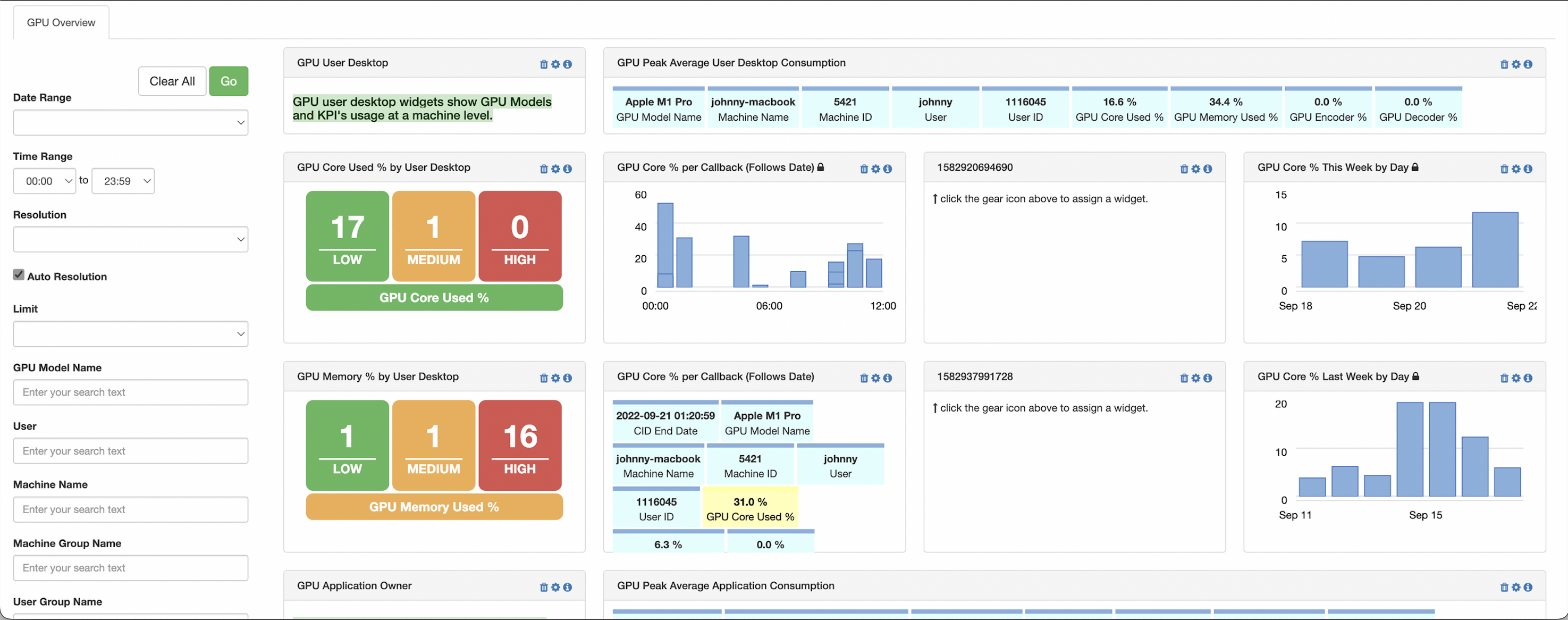Open gear on GPU Peak Average Application Consumption

point(1516,588)
